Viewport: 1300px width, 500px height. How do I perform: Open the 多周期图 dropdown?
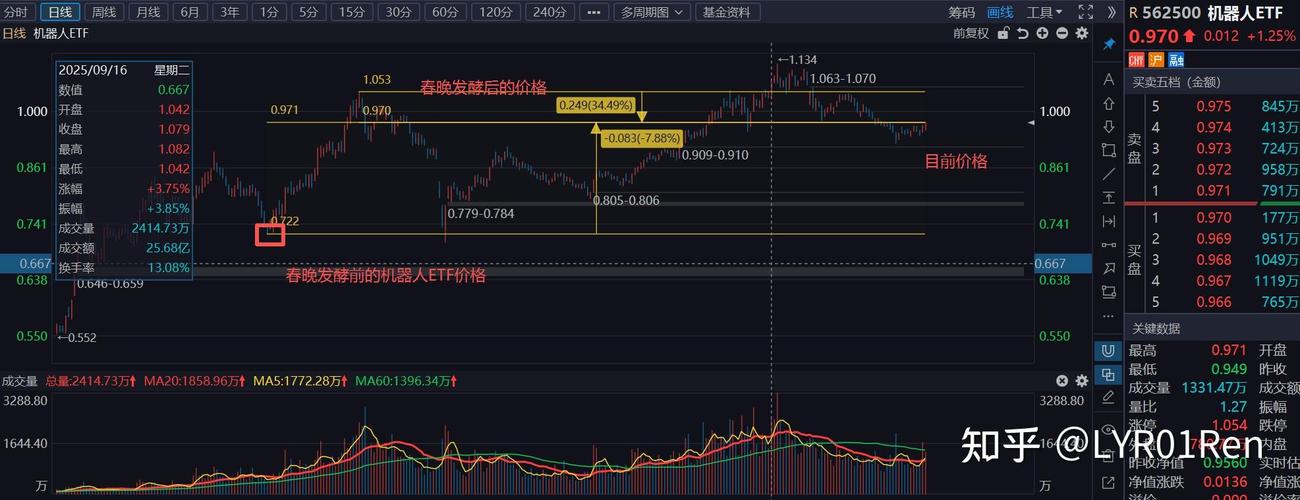[x=652, y=12]
